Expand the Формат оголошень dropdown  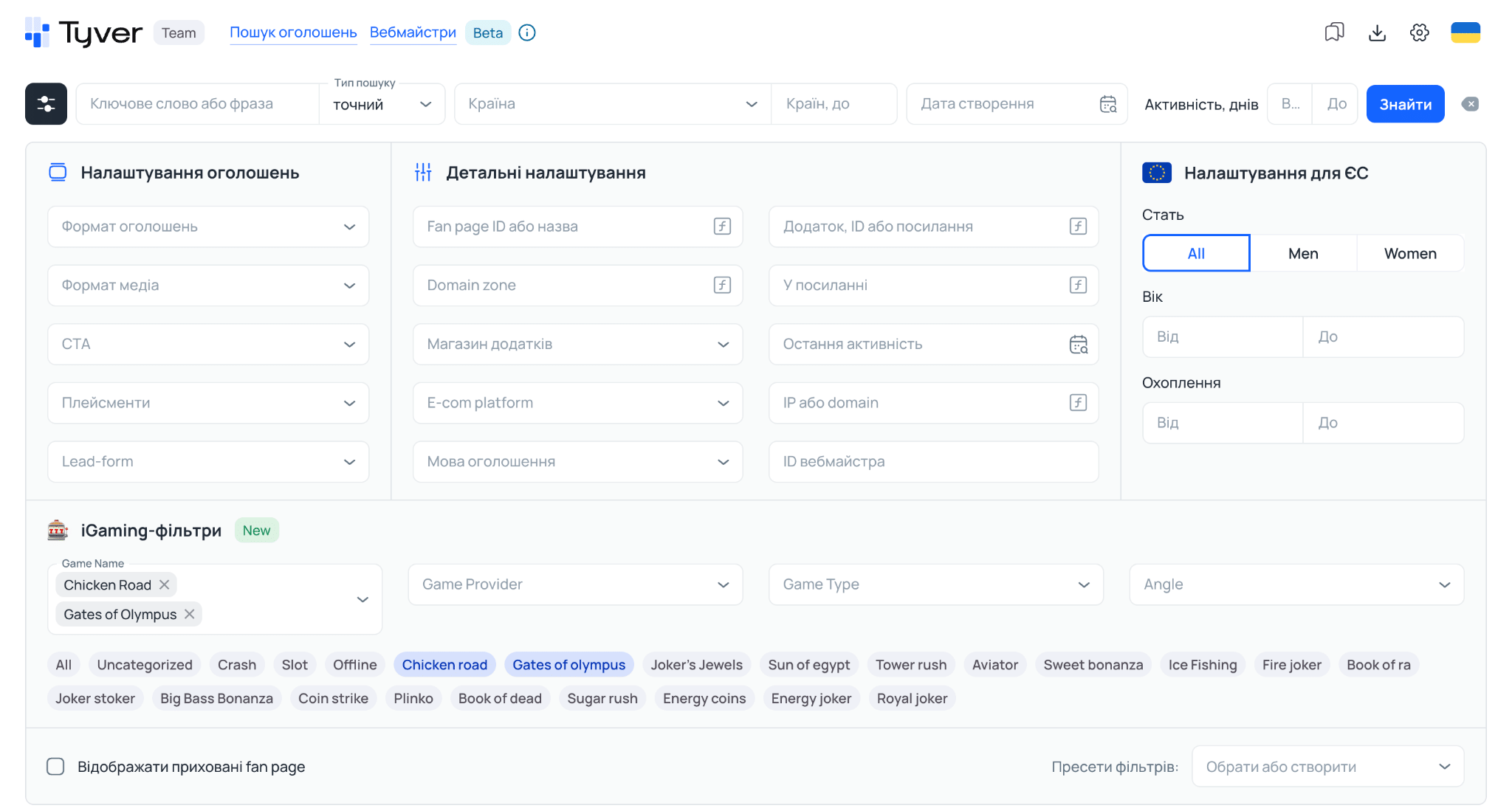point(208,227)
